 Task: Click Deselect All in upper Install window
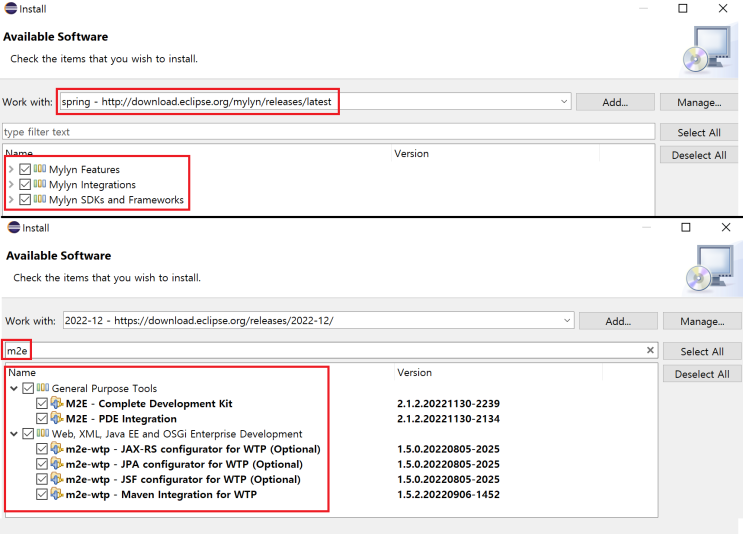tap(699, 155)
